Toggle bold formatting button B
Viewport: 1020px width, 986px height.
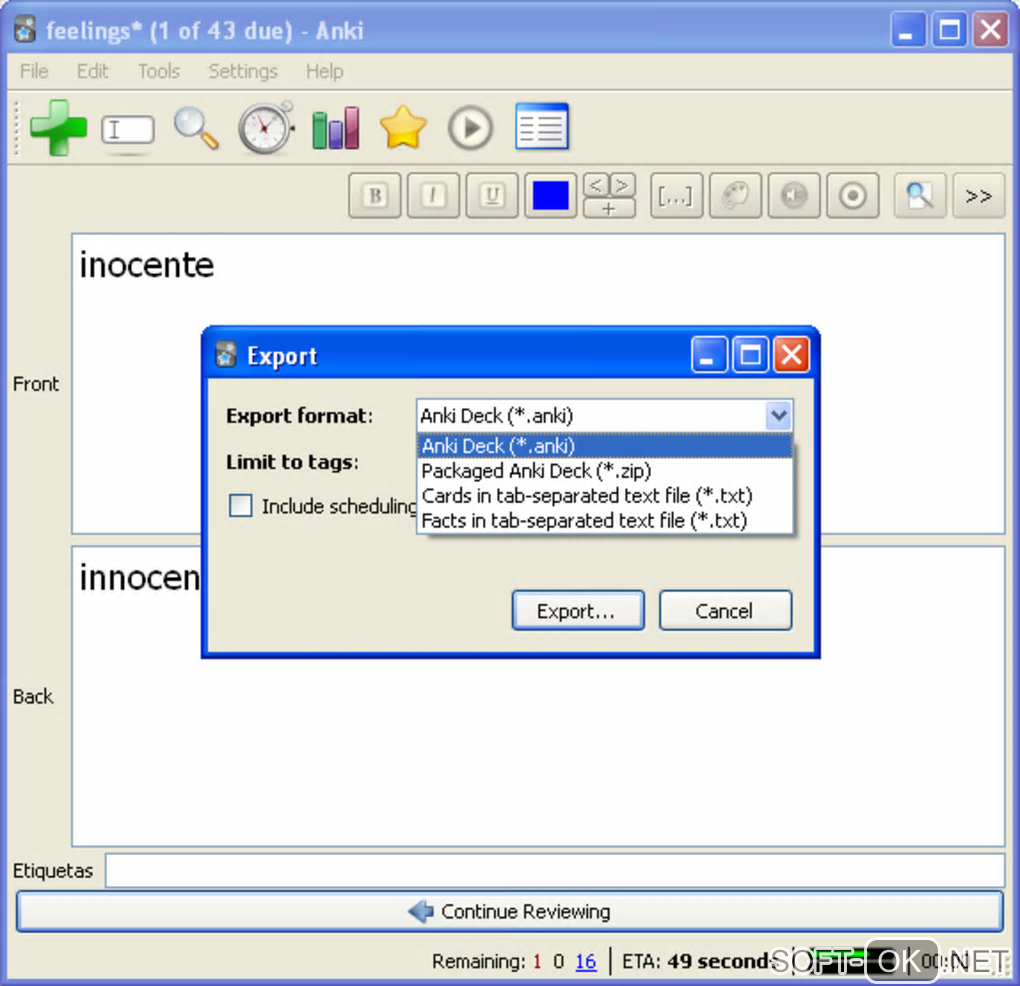tap(375, 196)
